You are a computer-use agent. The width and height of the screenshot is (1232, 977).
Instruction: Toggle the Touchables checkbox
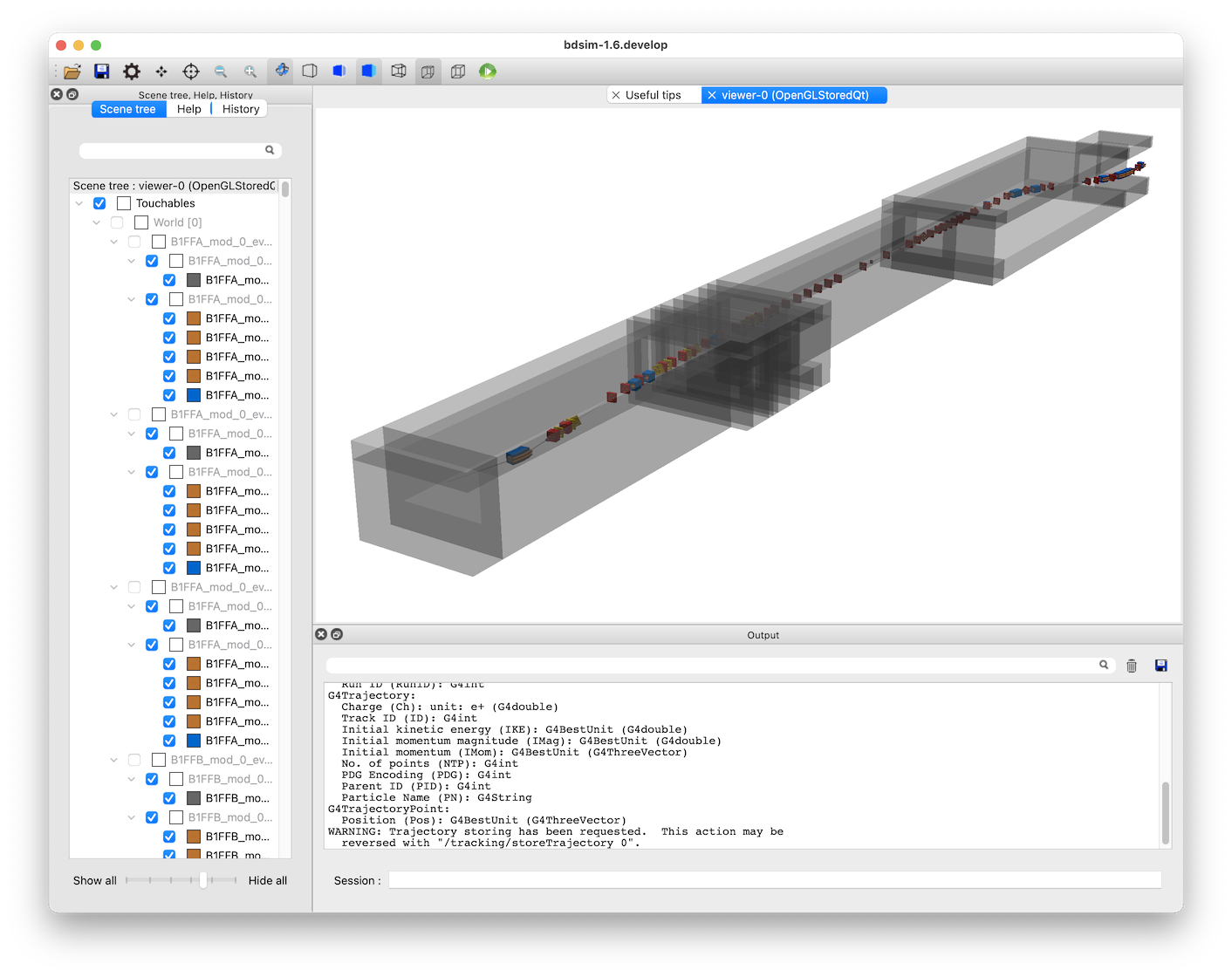99,203
